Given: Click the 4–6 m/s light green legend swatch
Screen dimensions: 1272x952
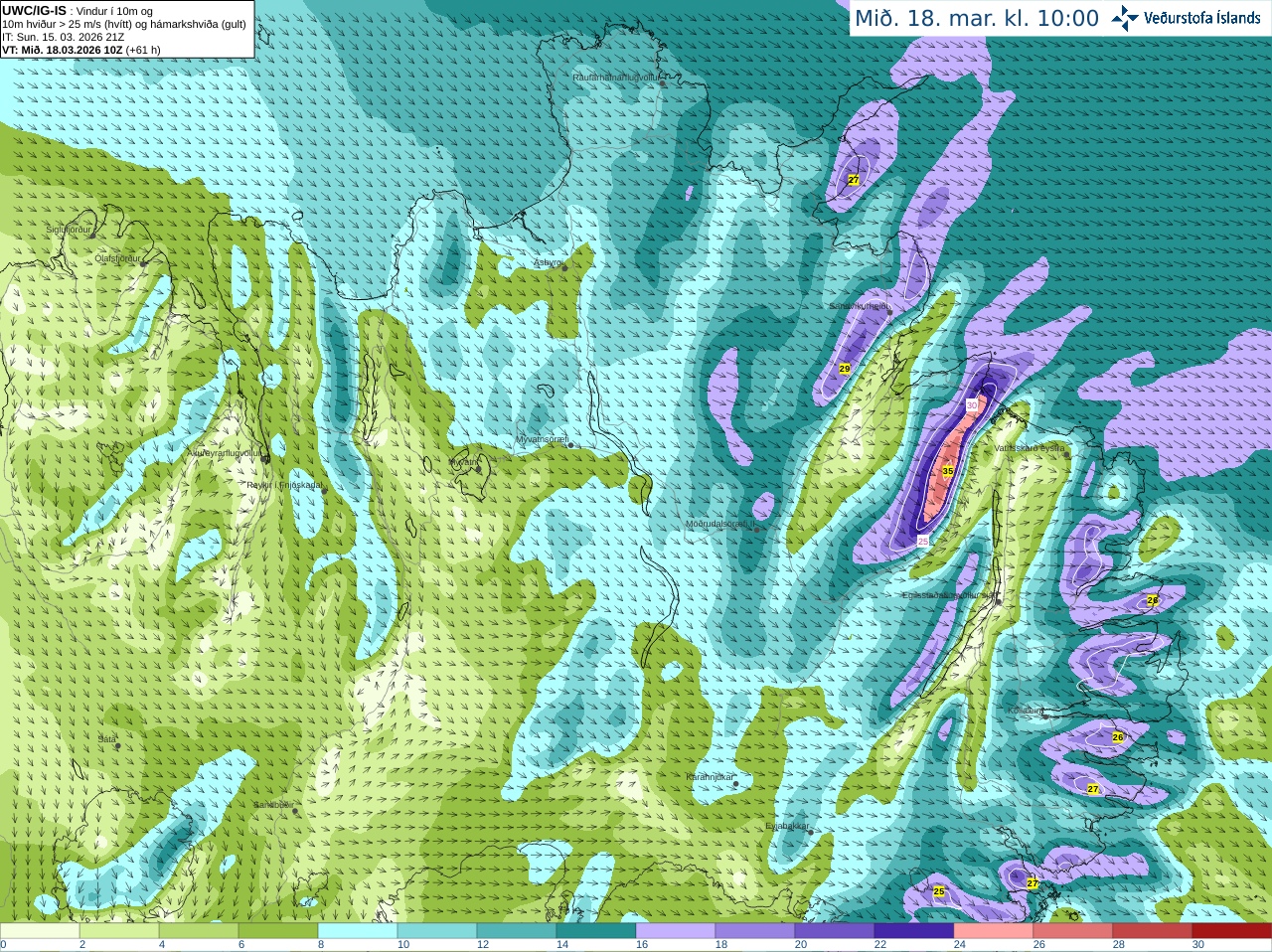Looking at the screenshot, I should click(199, 930).
